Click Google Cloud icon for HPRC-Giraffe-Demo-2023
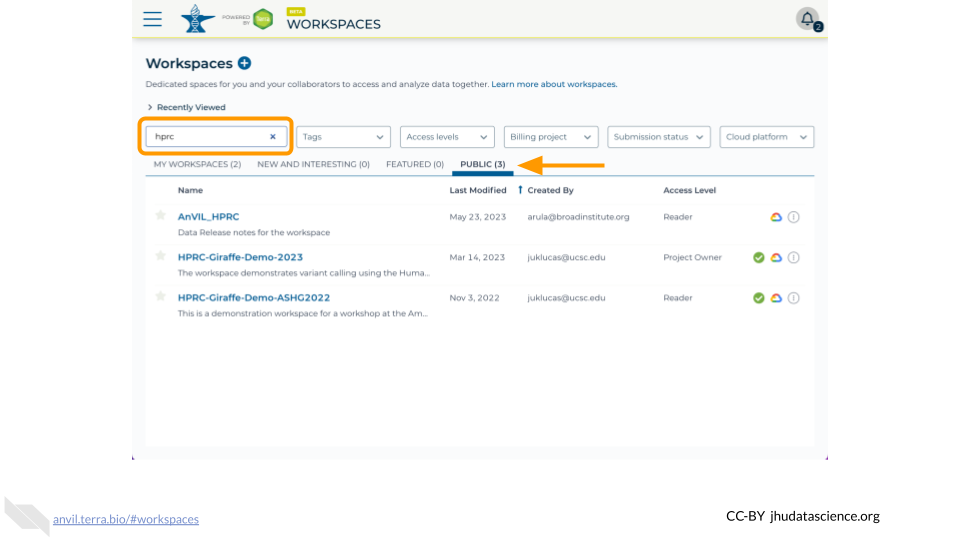This screenshot has height=540, width=960. 776,257
